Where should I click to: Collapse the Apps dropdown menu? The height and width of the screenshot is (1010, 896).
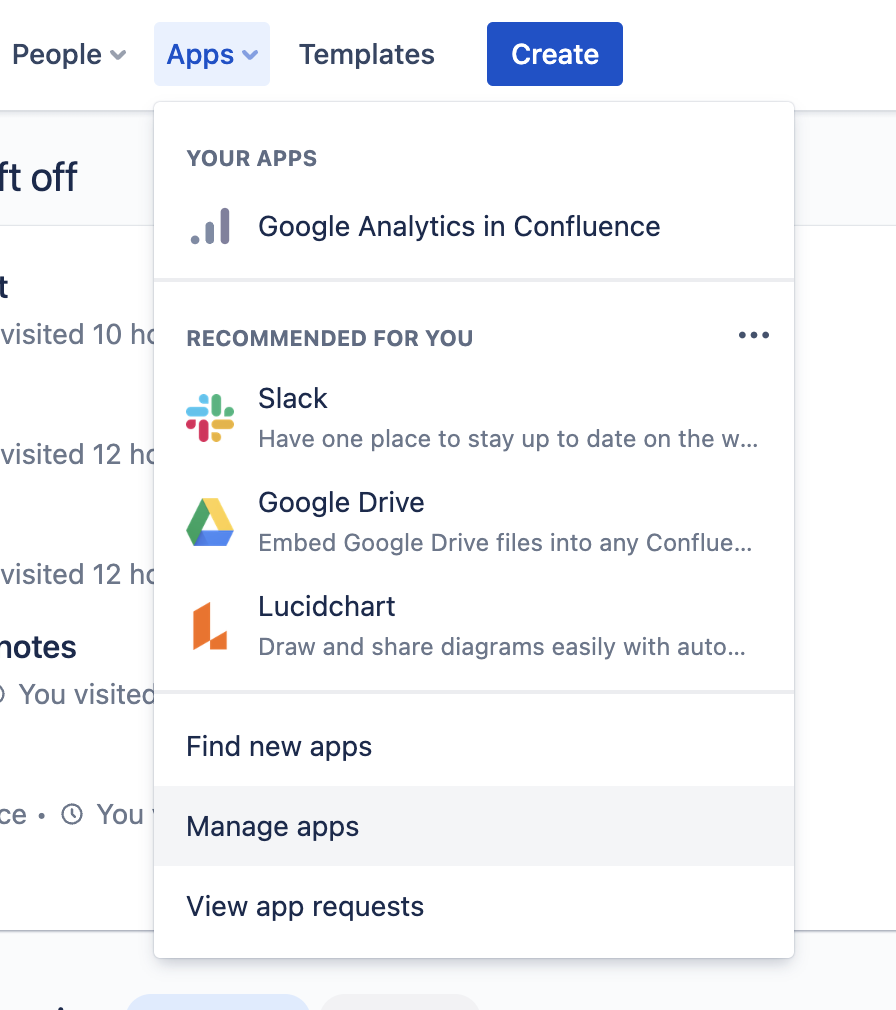click(212, 55)
